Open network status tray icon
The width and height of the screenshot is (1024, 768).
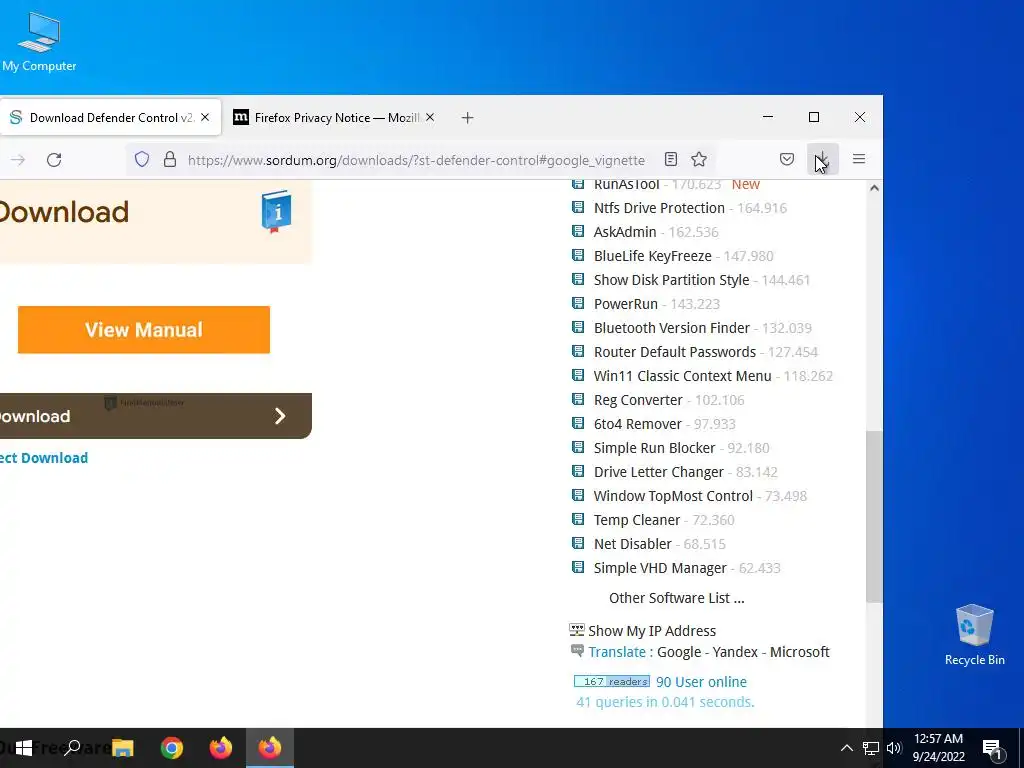tap(871, 748)
